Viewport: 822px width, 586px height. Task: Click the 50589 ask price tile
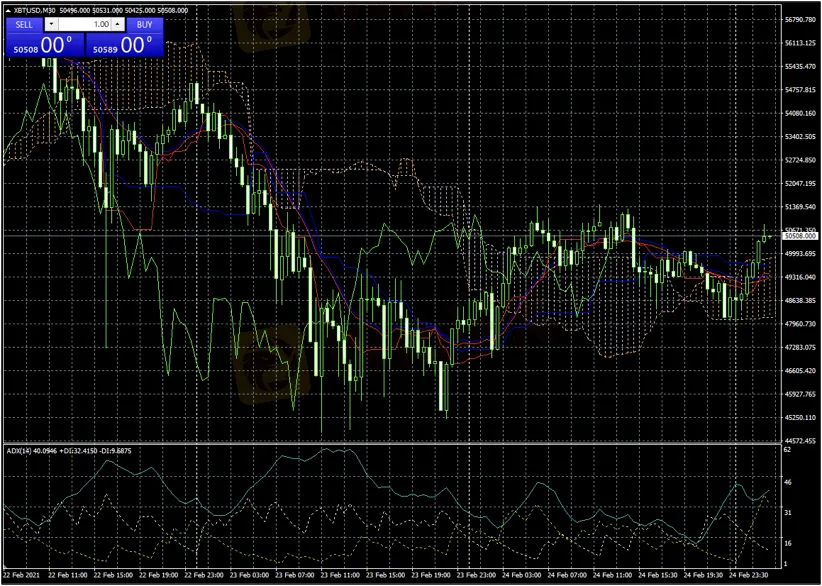(x=124, y=45)
